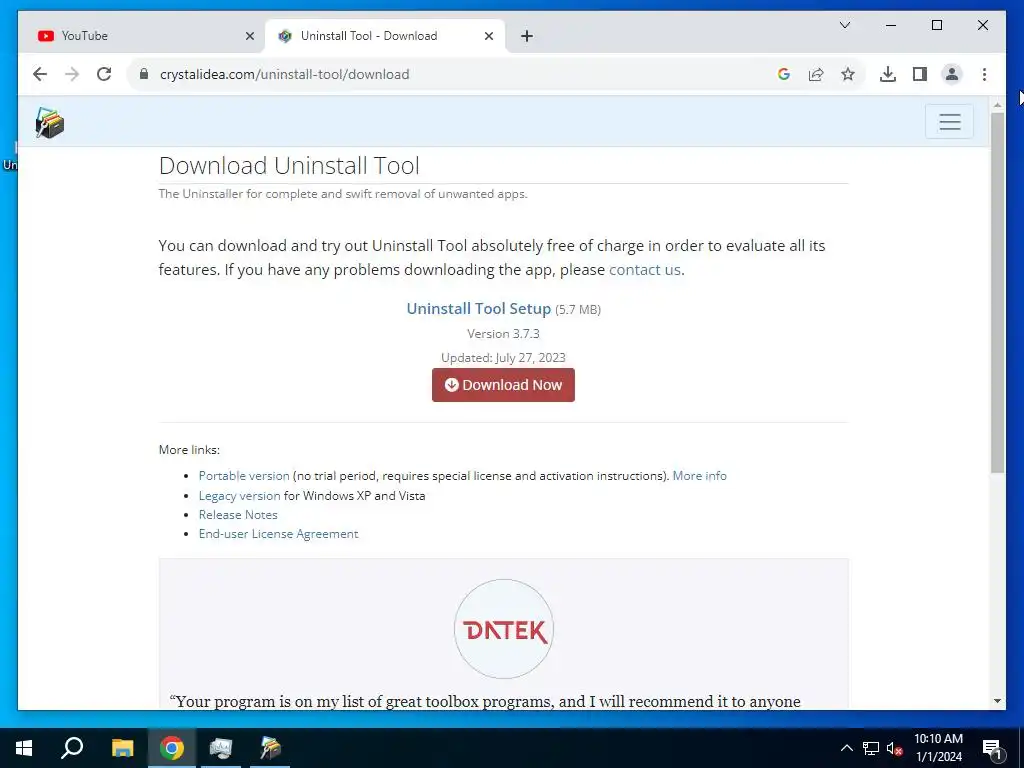Open the Uninstall Tool Setup link
The image size is (1024, 768).
point(479,308)
